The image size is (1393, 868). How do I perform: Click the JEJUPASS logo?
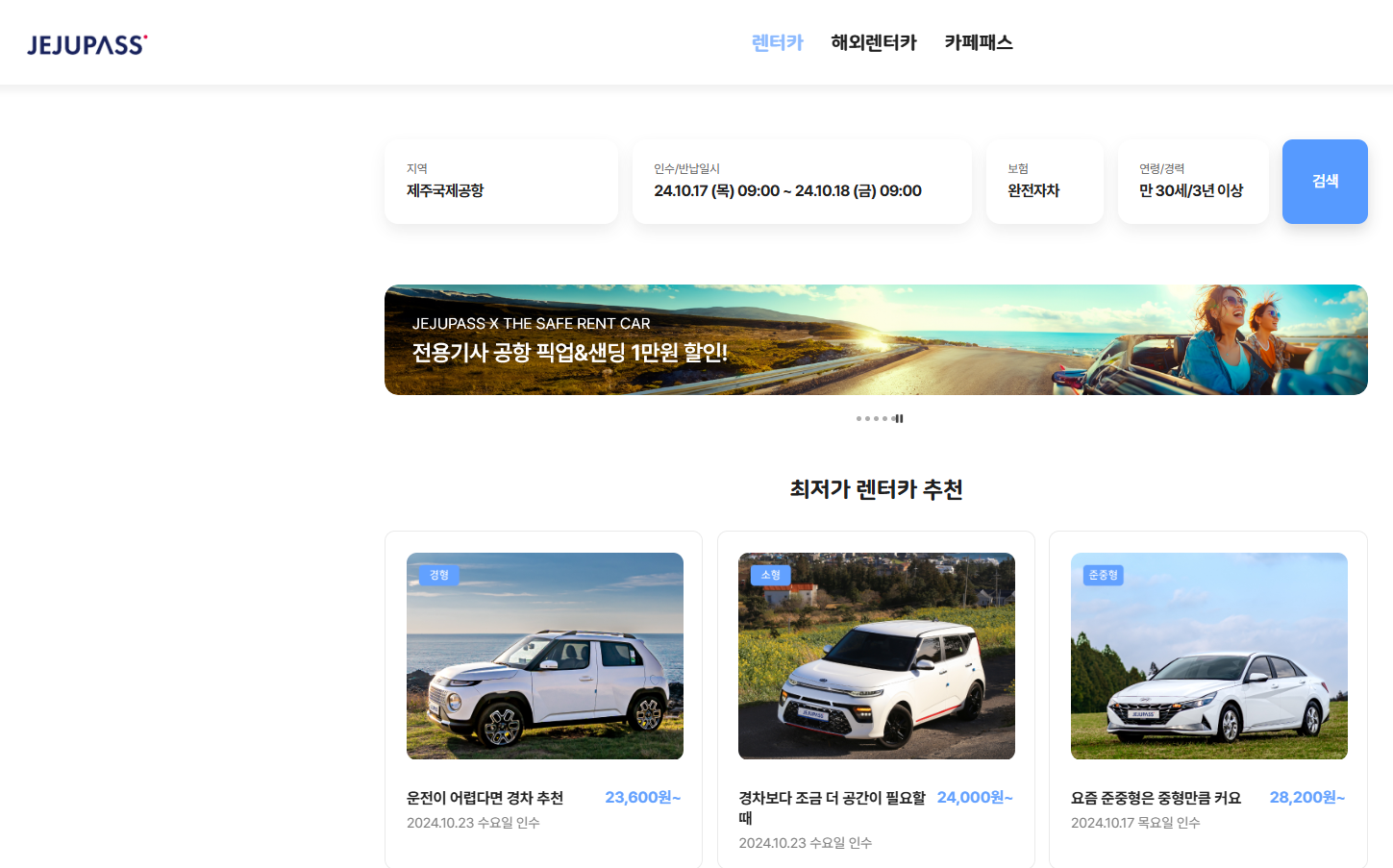pyautogui.click(x=86, y=42)
